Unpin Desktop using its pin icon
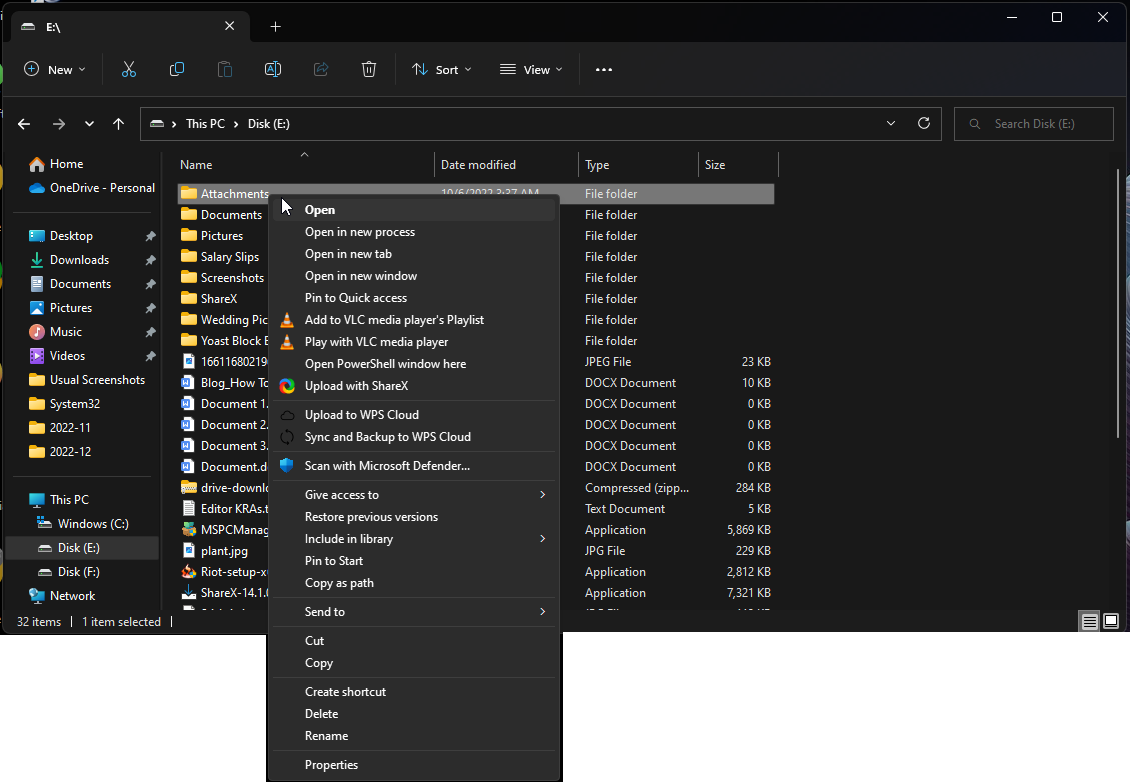This screenshot has width=1132, height=782. pyautogui.click(x=150, y=236)
